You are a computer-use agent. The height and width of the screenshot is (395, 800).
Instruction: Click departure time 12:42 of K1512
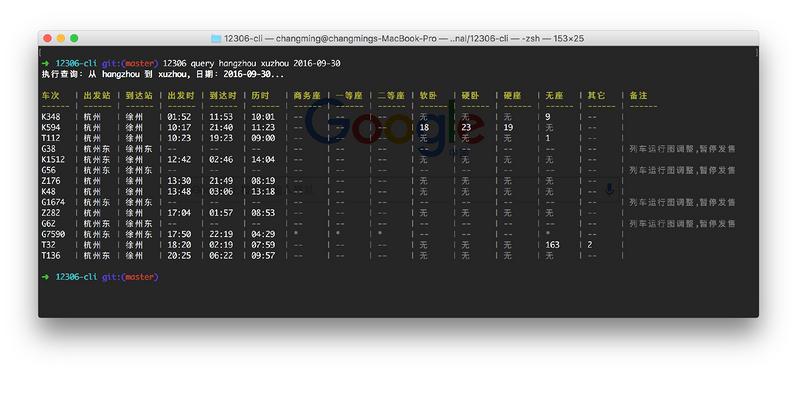coord(179,160)
